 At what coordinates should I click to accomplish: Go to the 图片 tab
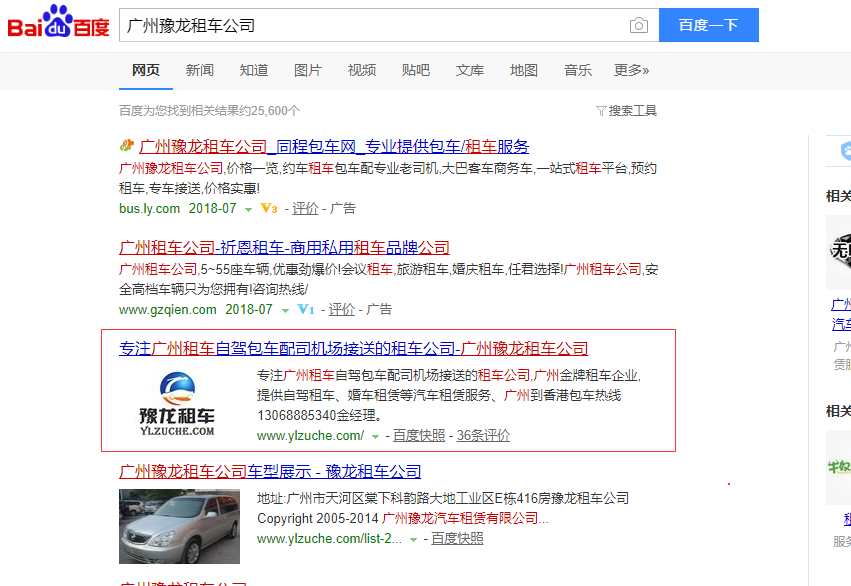tap(308, 70)
